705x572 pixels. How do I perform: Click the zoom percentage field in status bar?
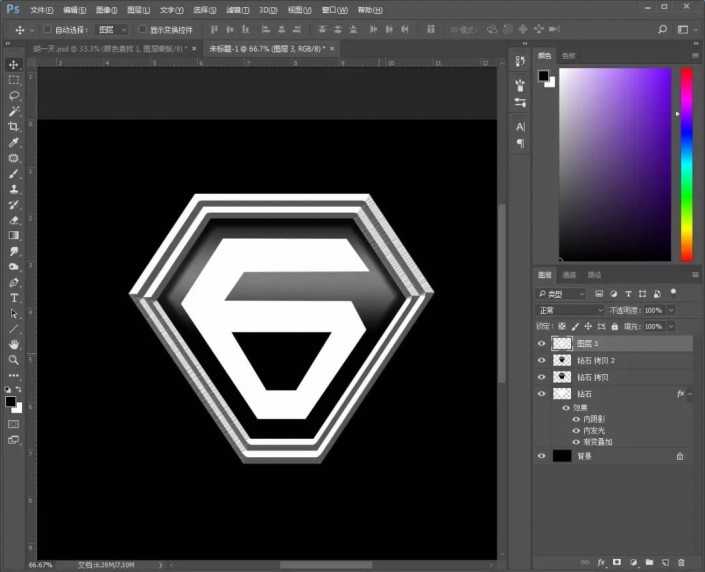tap(40, 565)
